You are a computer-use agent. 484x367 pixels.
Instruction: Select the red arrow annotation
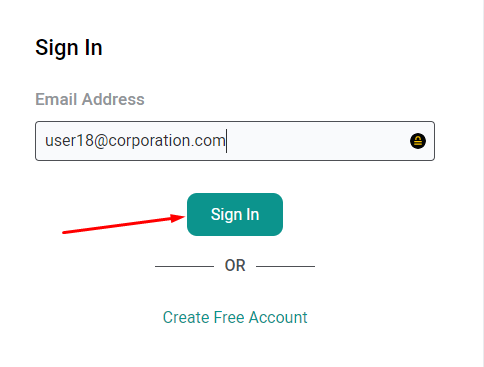pos(123,224)
